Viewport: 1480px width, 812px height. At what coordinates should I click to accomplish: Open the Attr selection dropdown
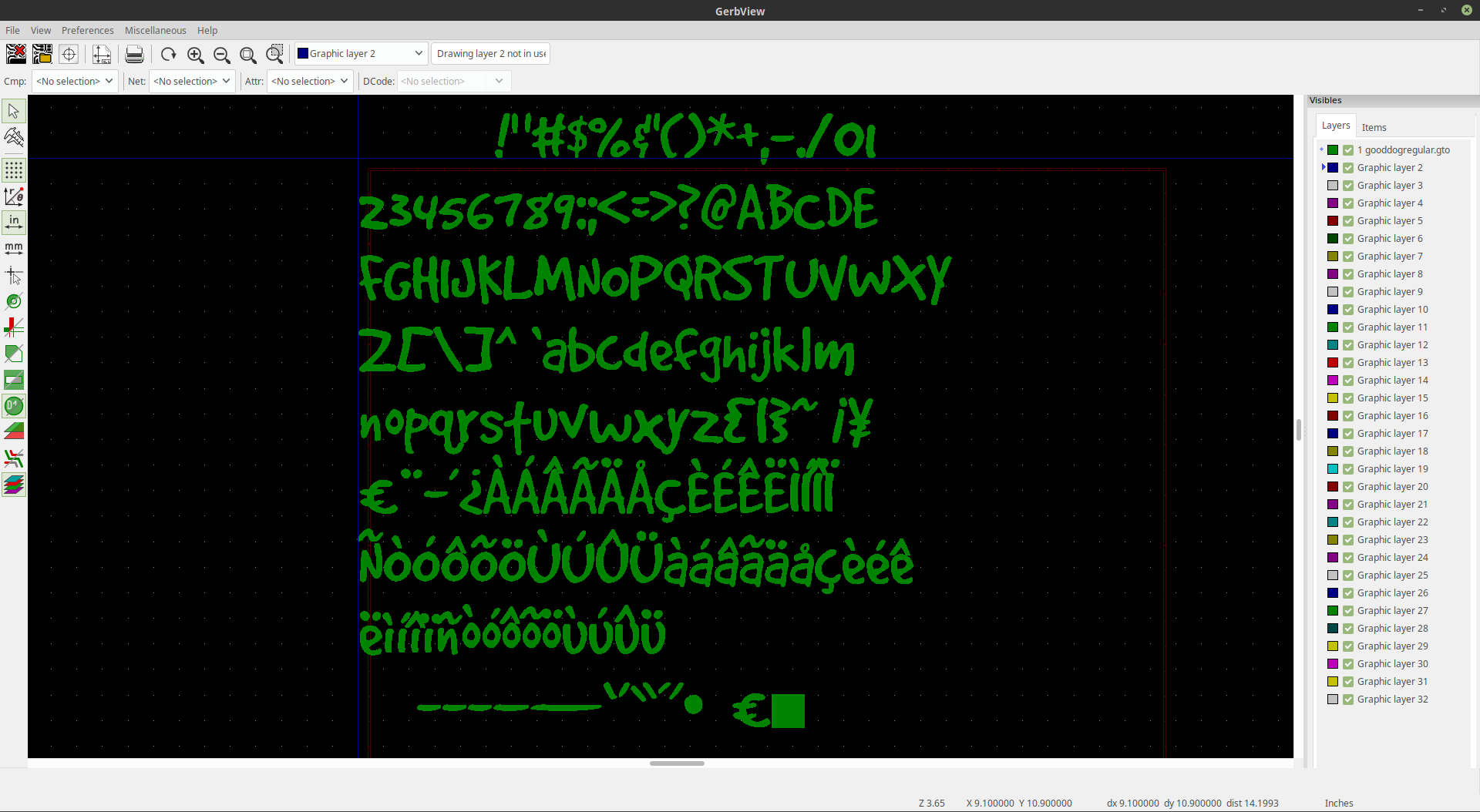(x=310, y=81)
